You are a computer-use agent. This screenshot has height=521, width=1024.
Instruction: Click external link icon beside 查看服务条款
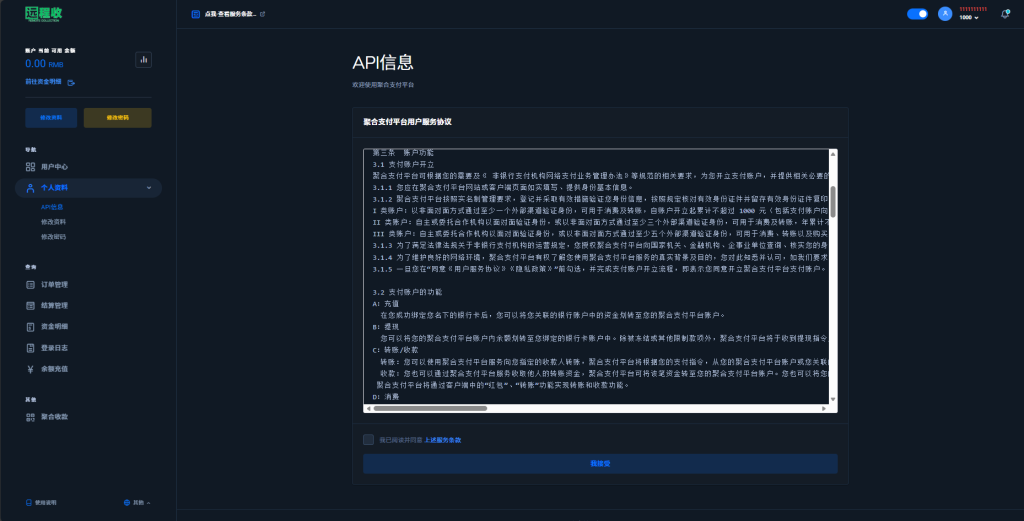tap(263, 14)
